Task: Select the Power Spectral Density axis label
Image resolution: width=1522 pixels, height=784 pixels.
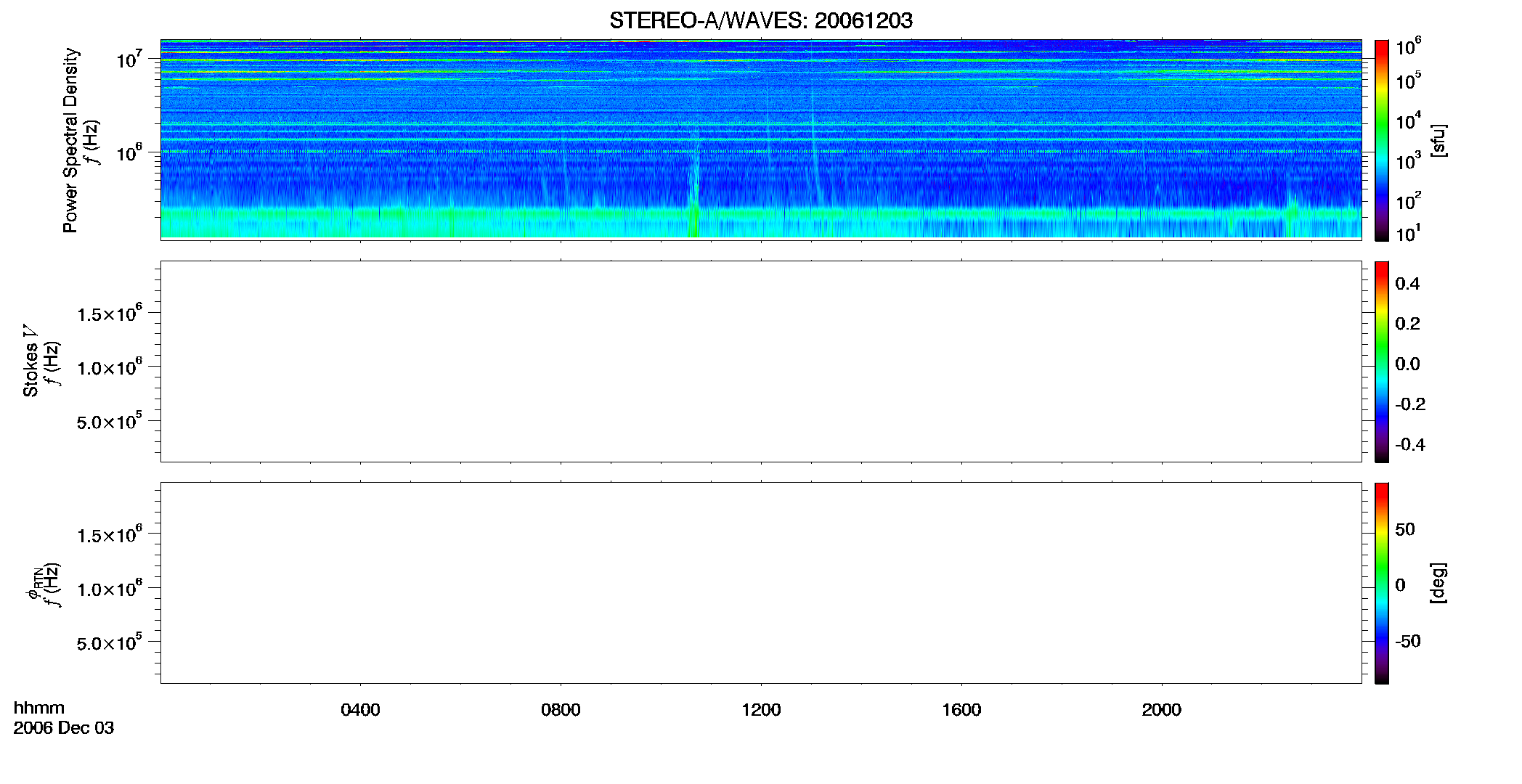Action: tap(70, 140)
